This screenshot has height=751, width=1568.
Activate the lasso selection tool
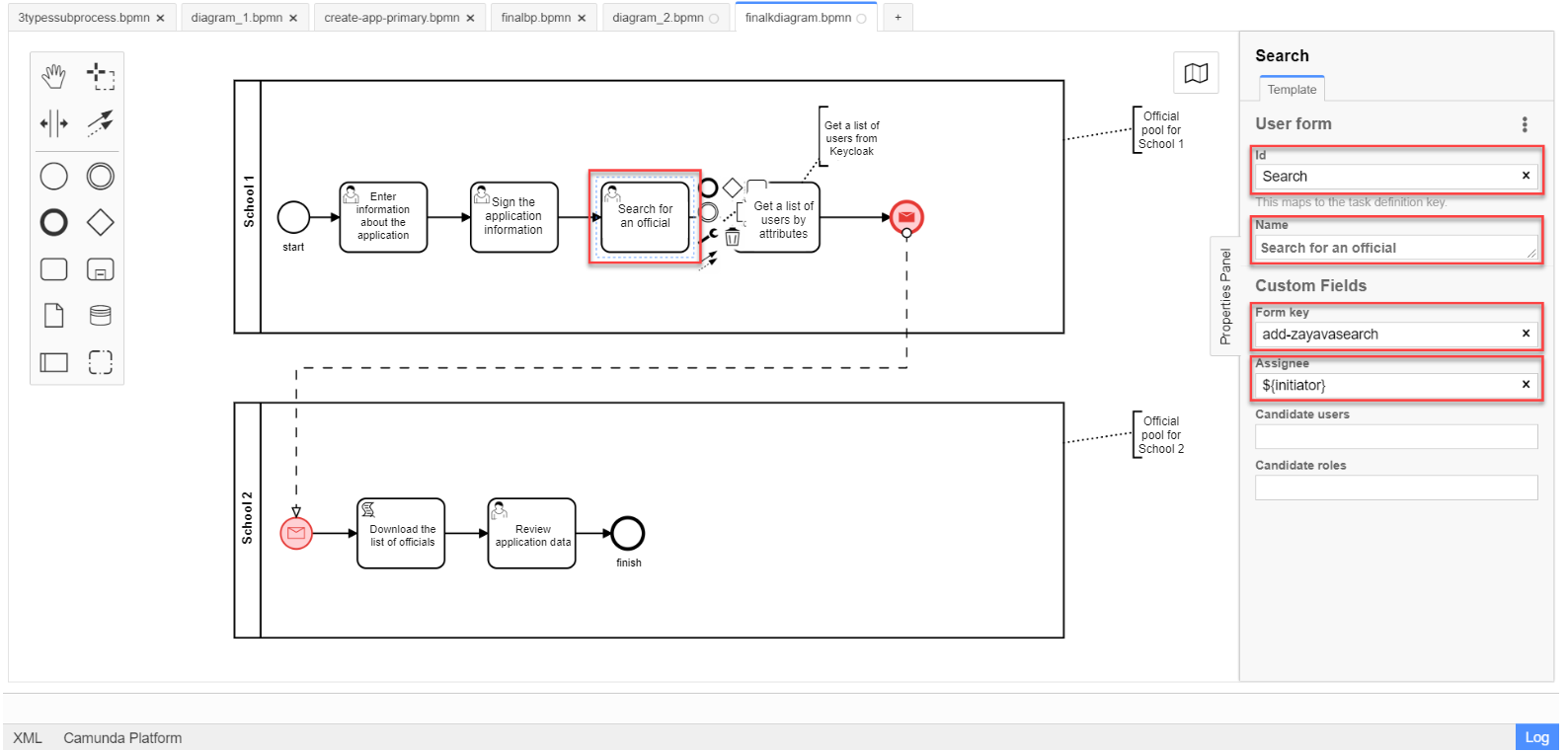tap(101, 75)
